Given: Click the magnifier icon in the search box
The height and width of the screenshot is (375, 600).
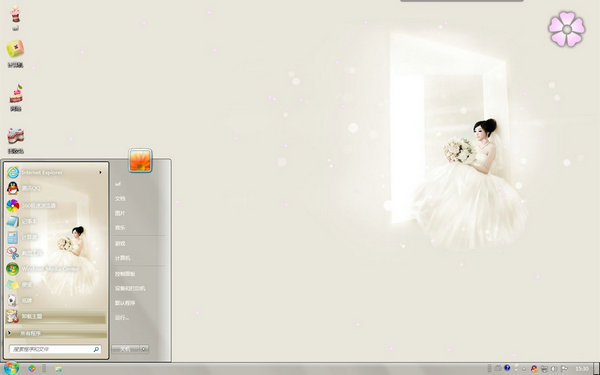Looking at the screenshot, I should [x=96, y=349].
